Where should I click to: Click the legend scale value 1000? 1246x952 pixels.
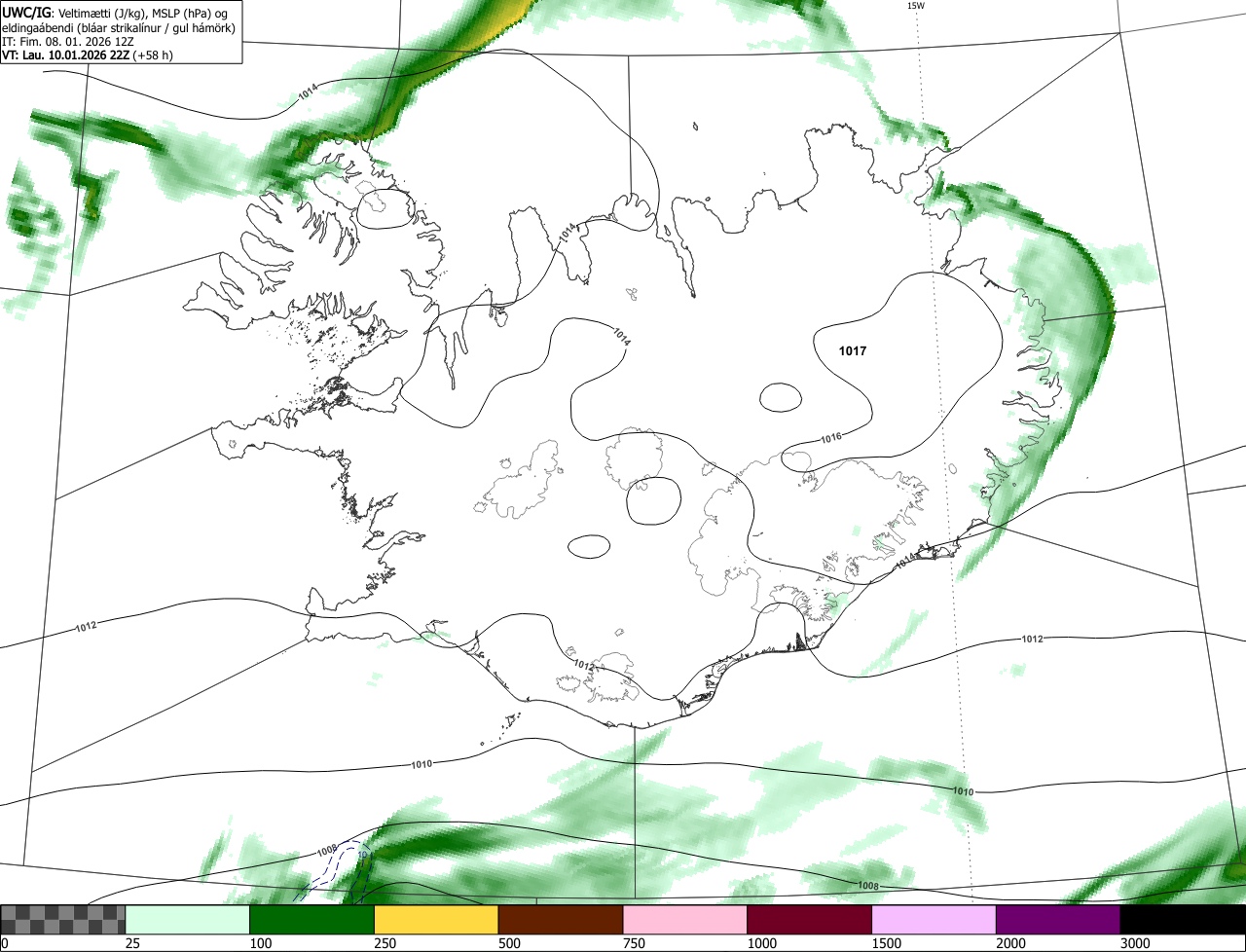pos(762,943)
